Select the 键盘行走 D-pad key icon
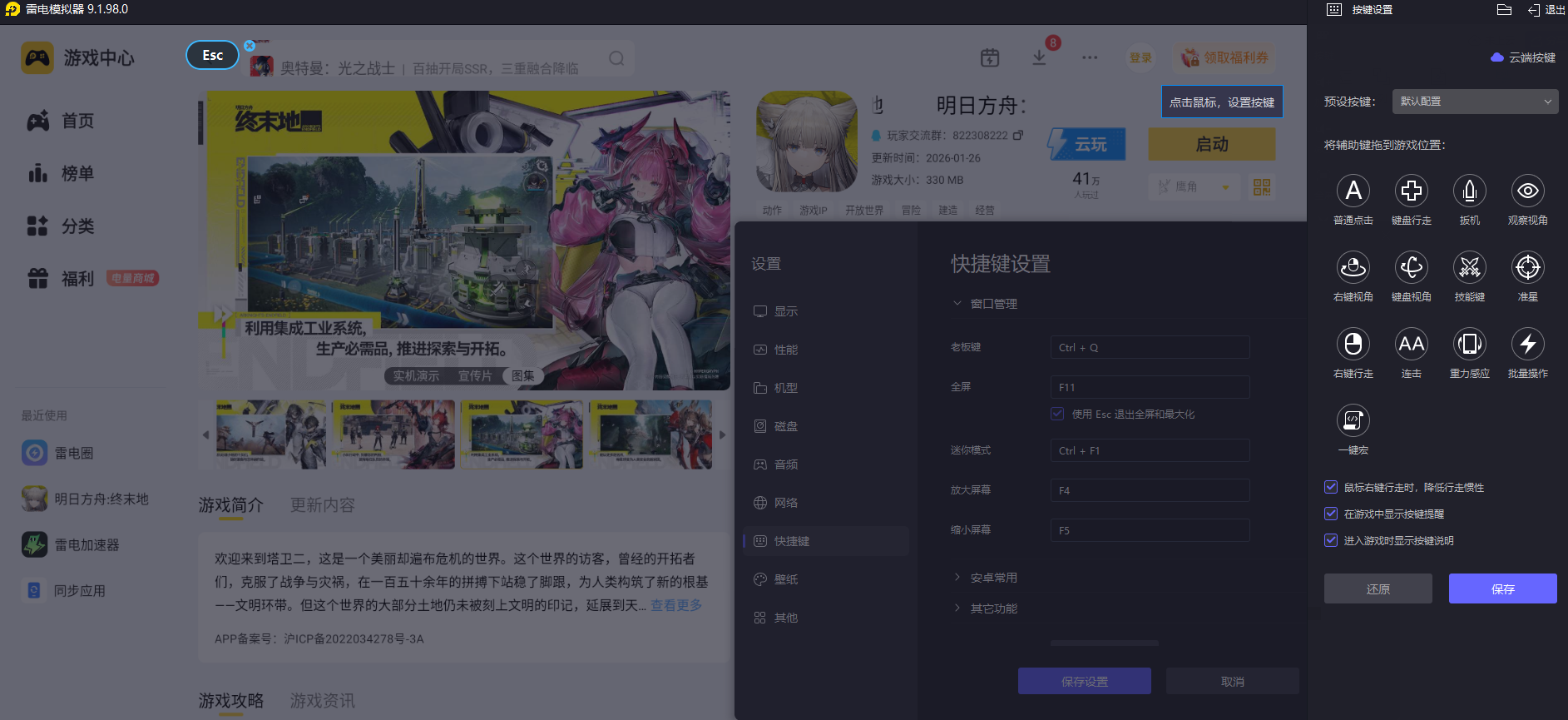Viewport: 1568px width, 720px height. 1412,191
